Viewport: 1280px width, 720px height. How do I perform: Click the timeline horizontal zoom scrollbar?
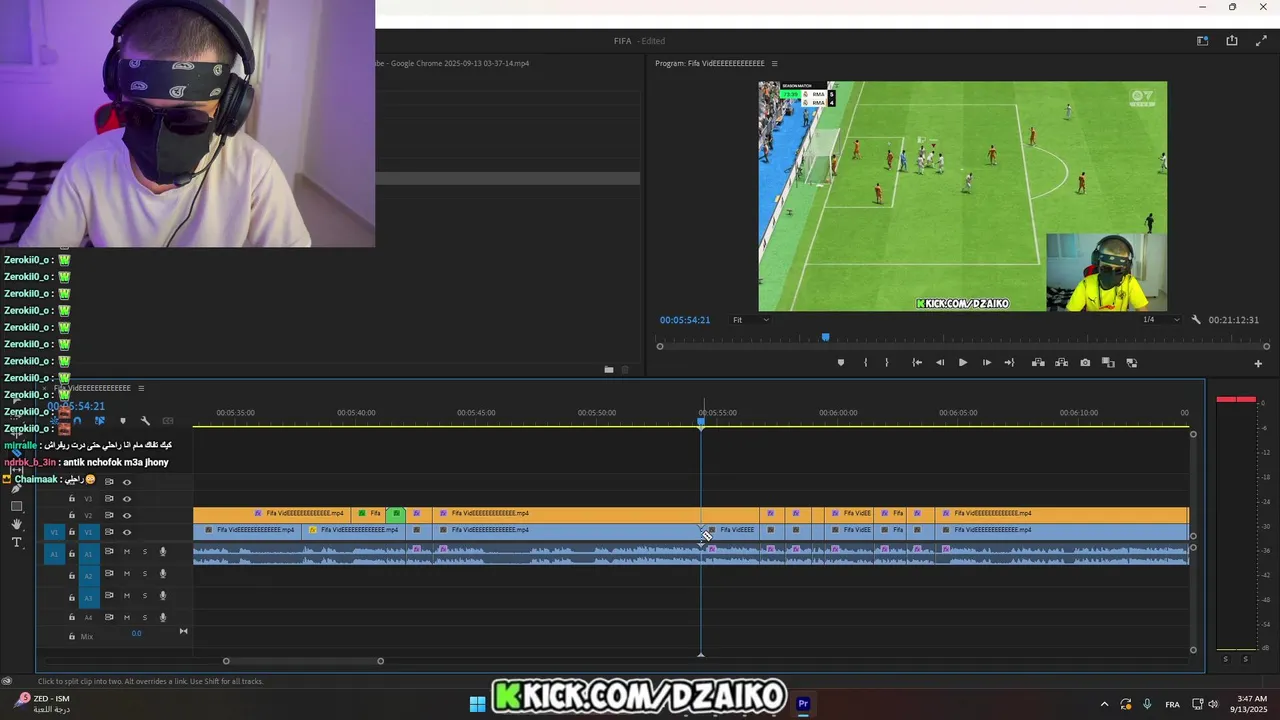tap(303, 661)
